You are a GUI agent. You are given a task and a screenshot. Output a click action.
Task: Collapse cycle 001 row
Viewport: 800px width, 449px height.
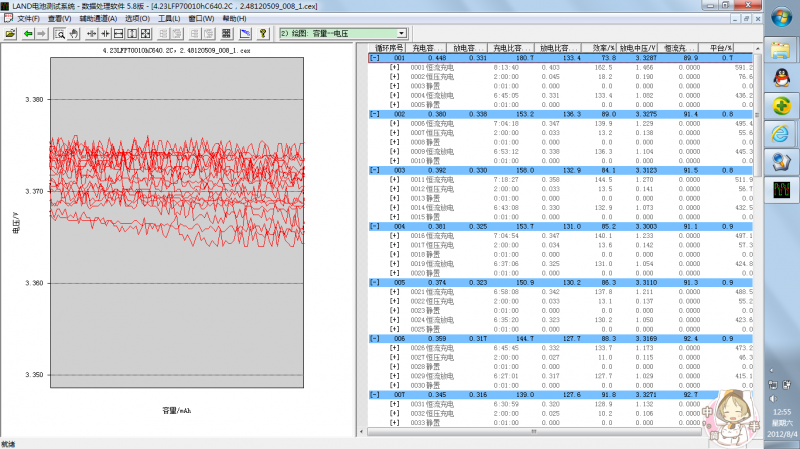pyautogui.click(x=375, y=58)
